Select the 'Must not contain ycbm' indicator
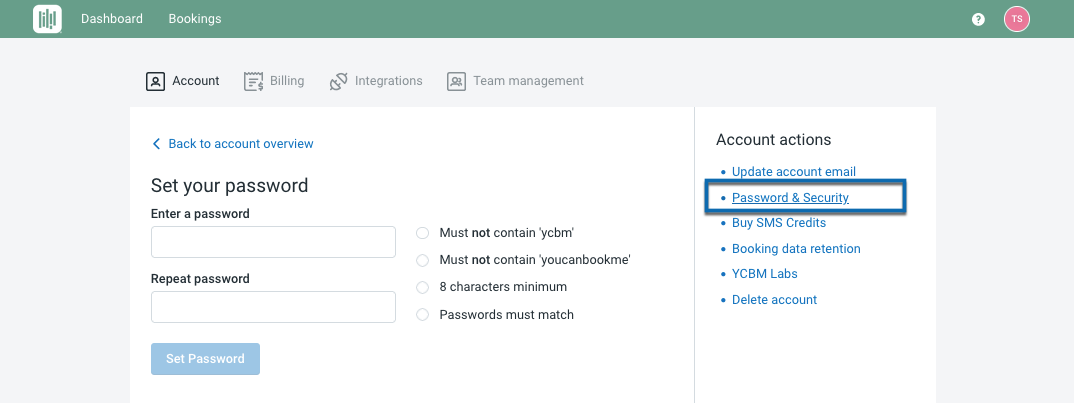 coord(422,233)
